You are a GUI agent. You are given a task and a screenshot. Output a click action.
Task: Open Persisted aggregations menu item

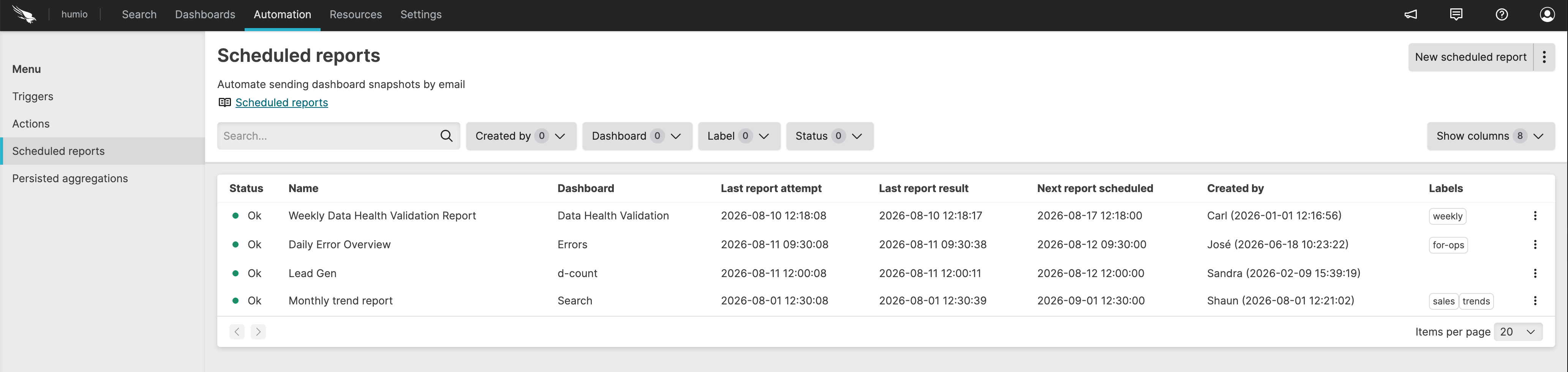point(70,179)
